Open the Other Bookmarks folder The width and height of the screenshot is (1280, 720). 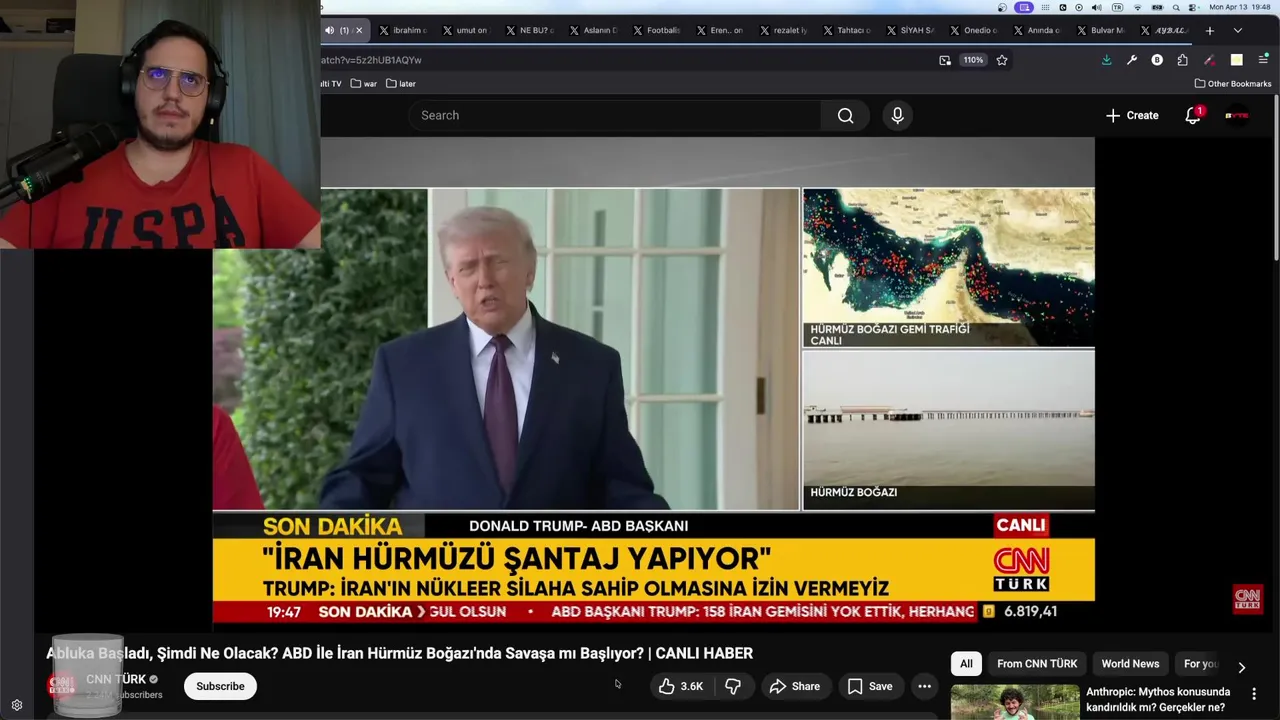[x=1232, y=84]
